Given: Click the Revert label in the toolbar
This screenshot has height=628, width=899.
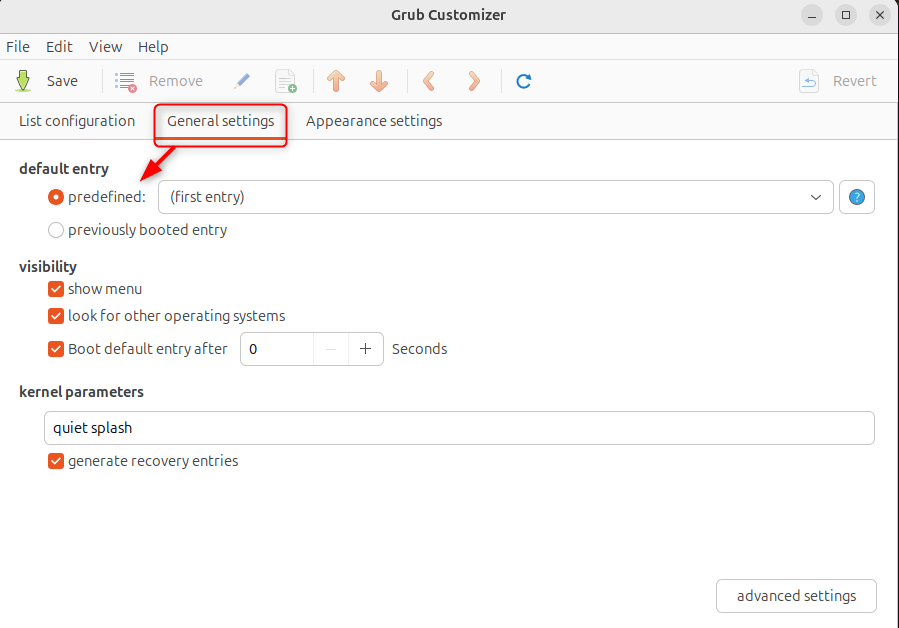Looking at the screenshot, I should click(854, 81).
